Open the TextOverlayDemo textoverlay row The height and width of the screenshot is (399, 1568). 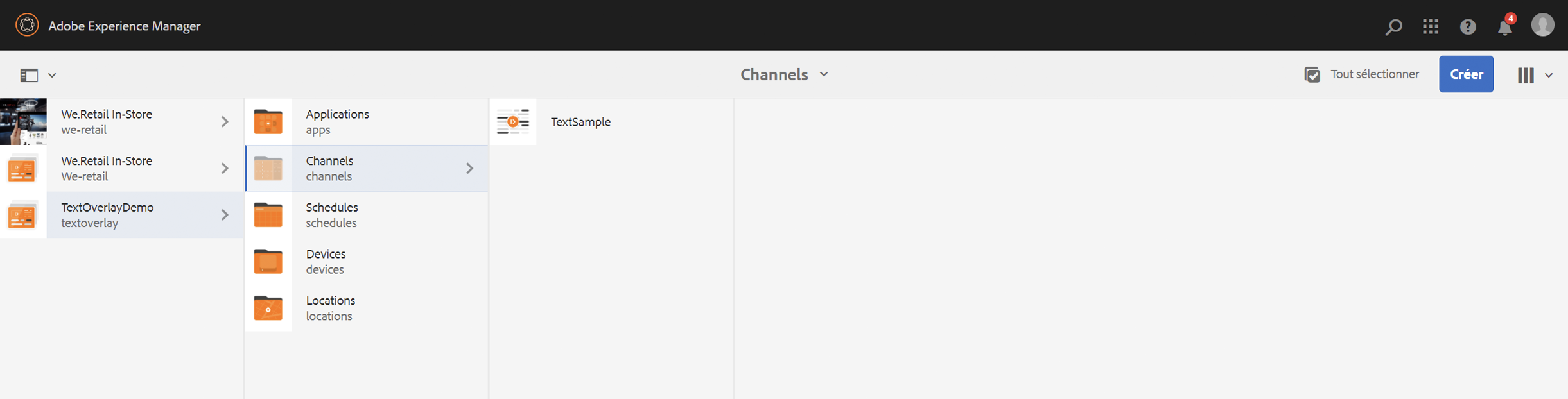pyautogui.click(x=121, y=215)
